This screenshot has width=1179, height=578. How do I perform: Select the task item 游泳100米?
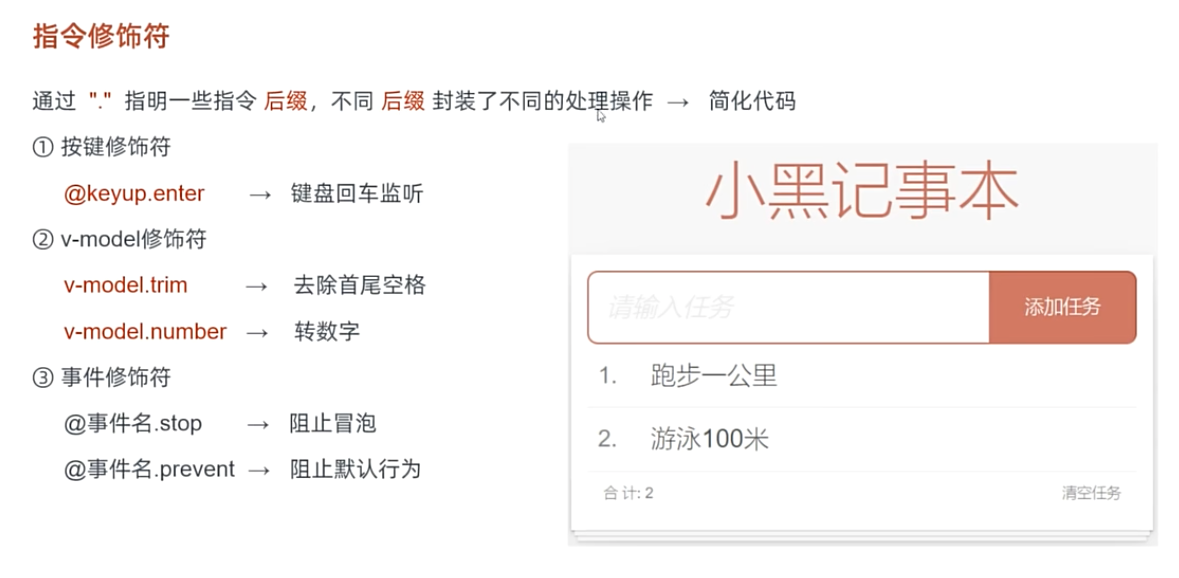pyautogui.click(x=862, y=440)
